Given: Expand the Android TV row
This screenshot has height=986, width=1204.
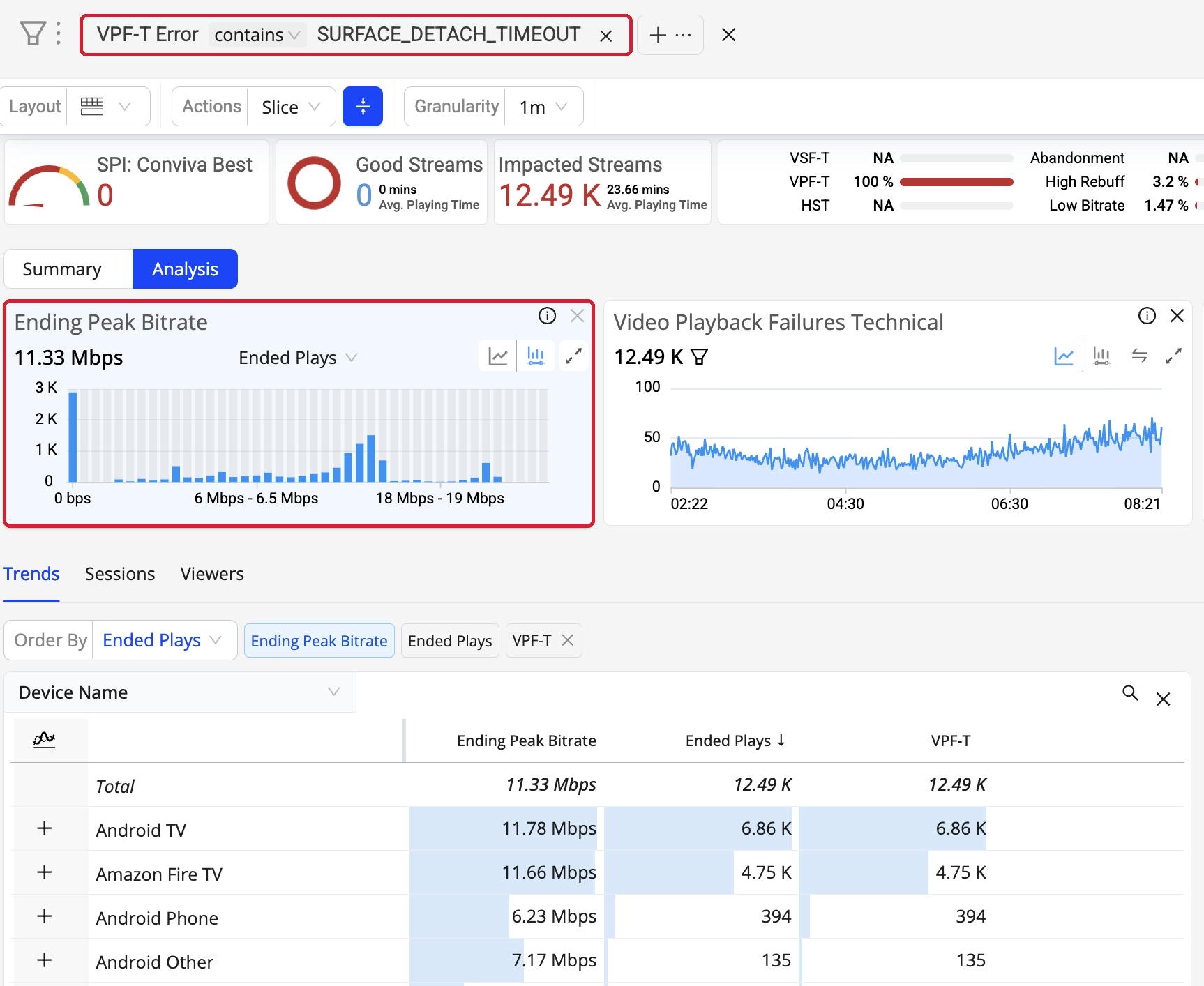Looking at the screenshot, I should (x=45, y=828).
